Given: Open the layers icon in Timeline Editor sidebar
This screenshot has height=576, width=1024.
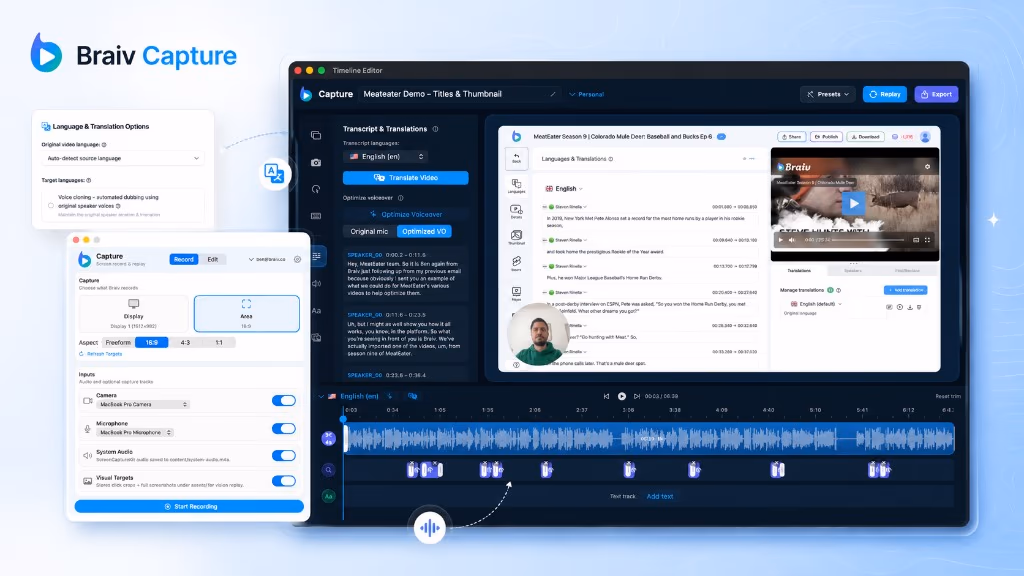Looking at the screenshot, I should 316,135.
